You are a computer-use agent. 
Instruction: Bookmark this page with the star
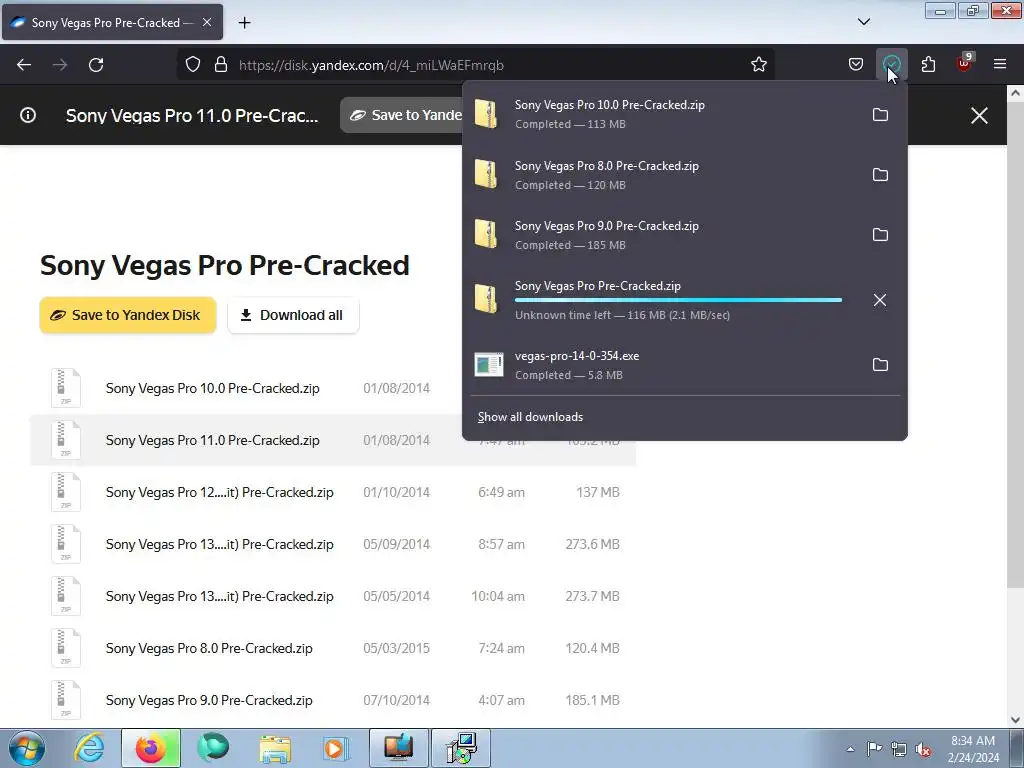[x=758, y=65]
